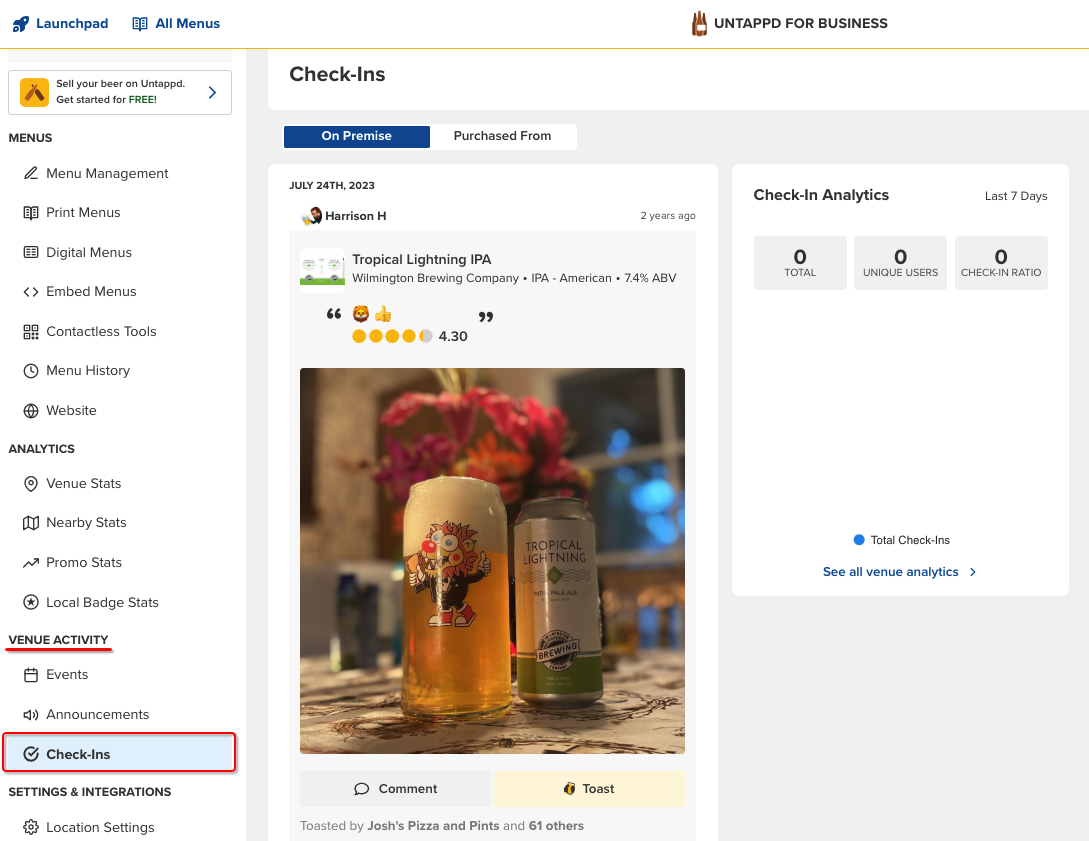
Task: Click the See all venue analytics chevron
Action: [973, 572]
